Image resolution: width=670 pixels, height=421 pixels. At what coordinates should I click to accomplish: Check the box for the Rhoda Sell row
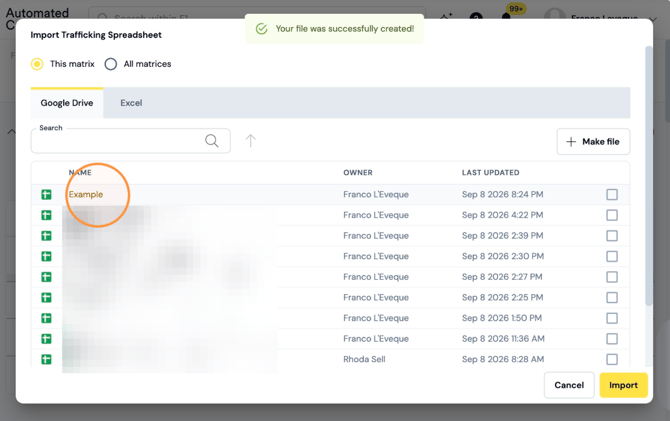click(x=612, y=359)
